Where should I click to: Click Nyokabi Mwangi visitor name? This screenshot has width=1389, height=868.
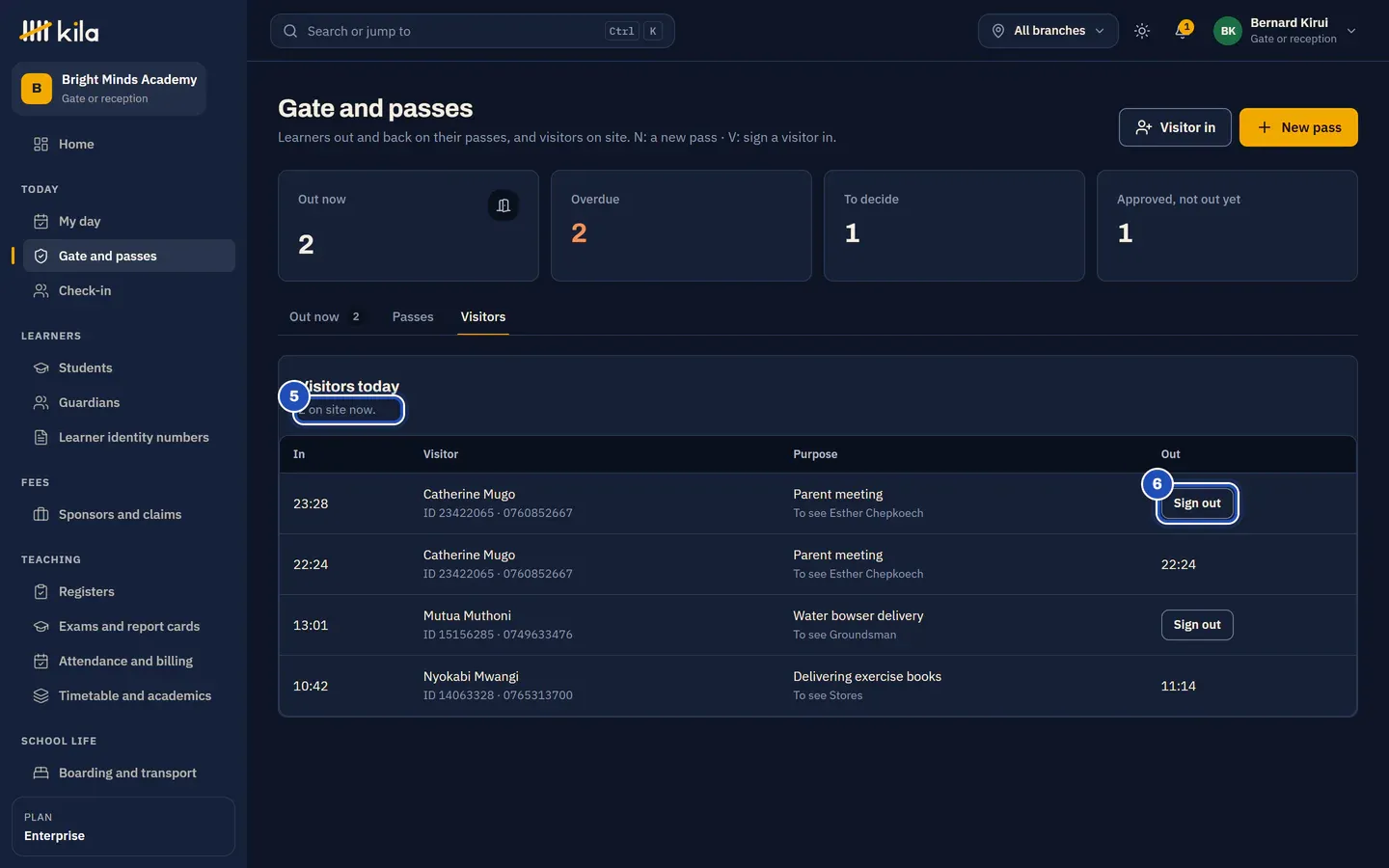[471, 676]
